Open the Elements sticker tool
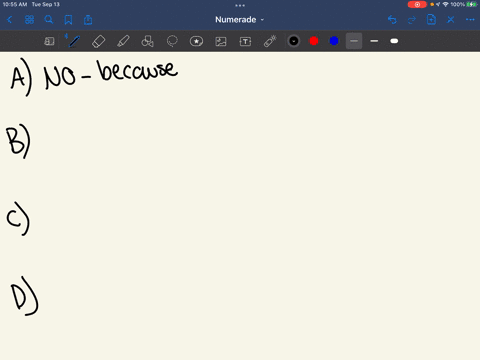 click(x=196, y=41)
